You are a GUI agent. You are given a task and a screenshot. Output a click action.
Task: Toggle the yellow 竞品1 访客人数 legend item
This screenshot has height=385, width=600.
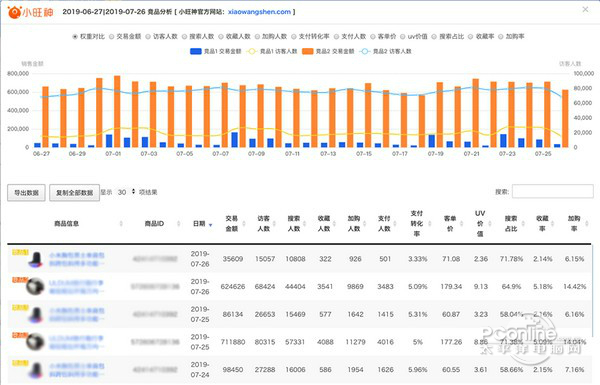point(272,51)
